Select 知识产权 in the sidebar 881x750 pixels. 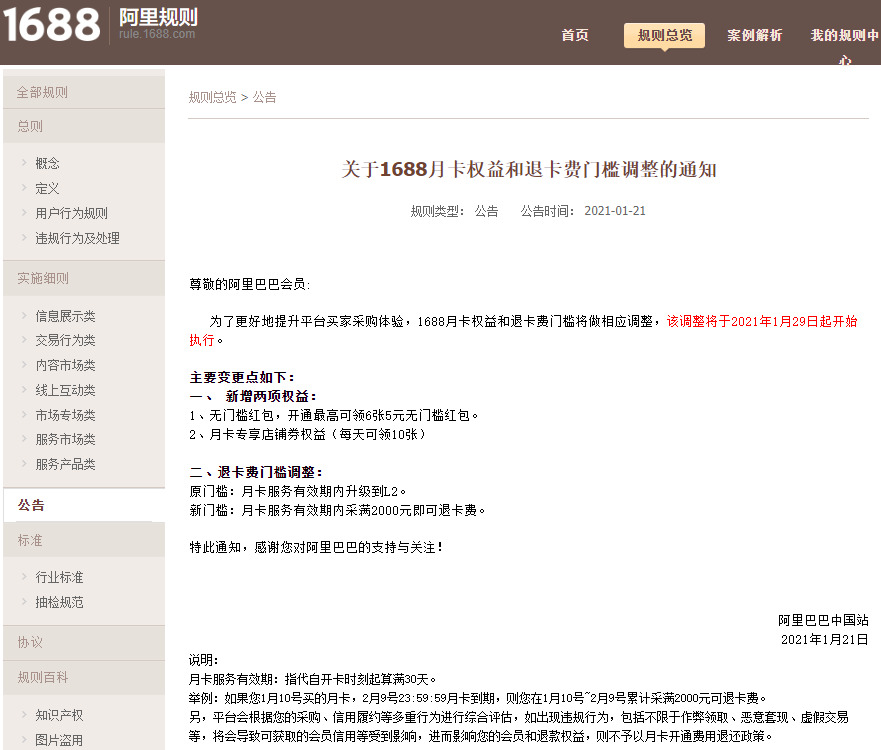click(59, 715)
